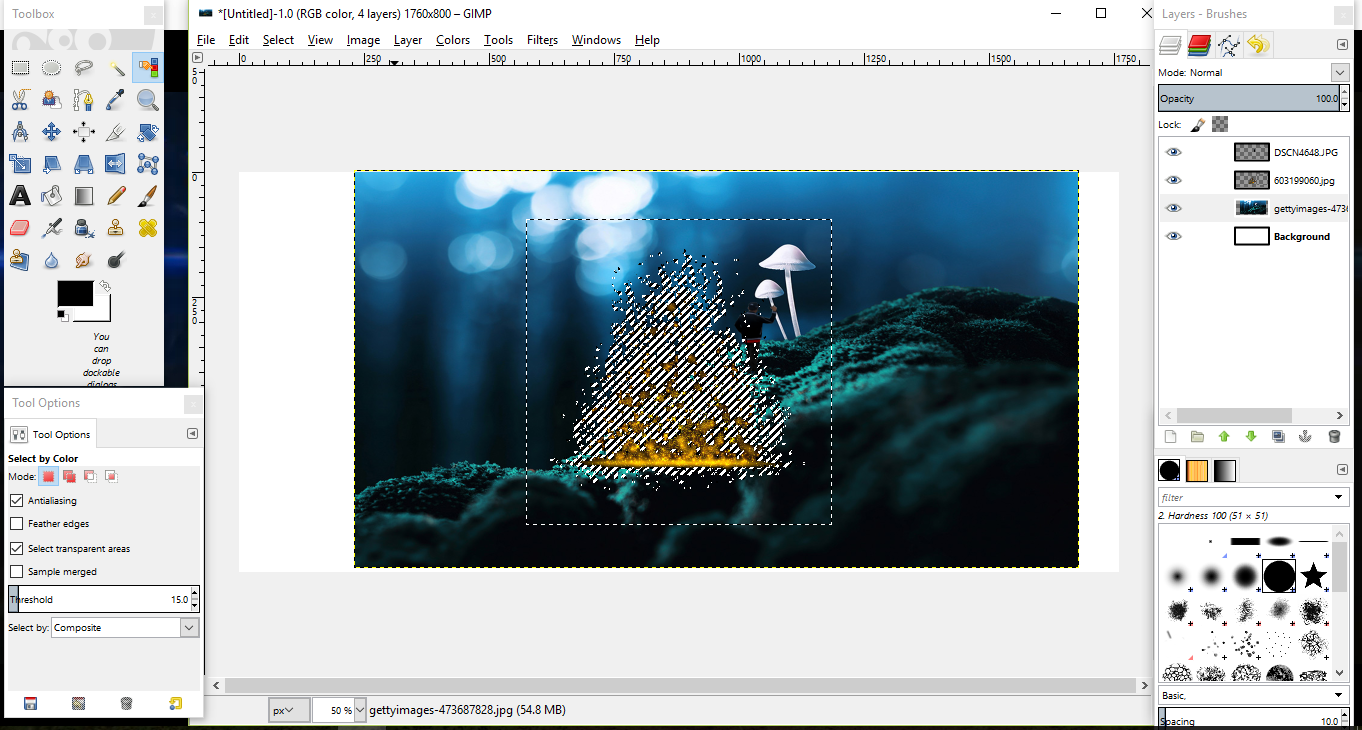Enable Feather edges option
The width and height of the screenshot is (1362, 730).
16,523
